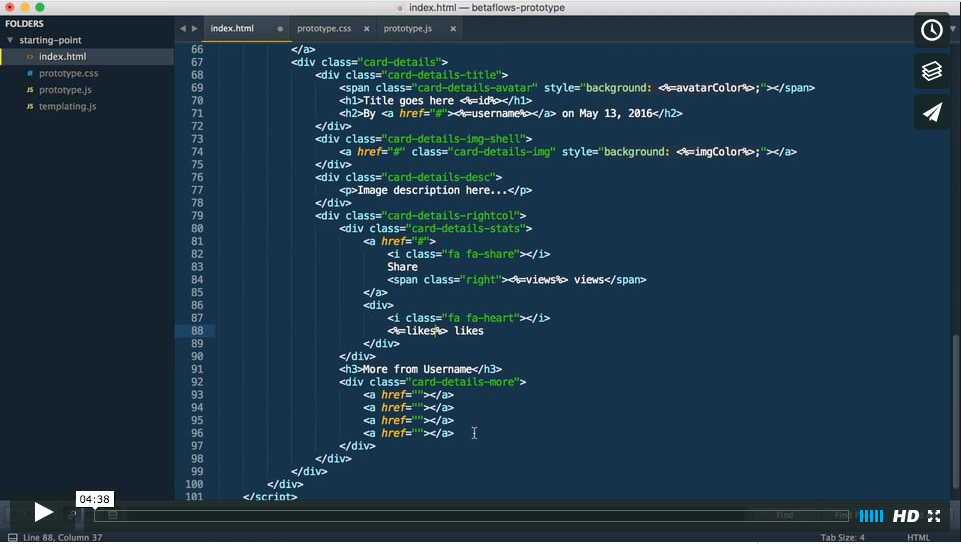Viewport: 961px width, 544px height.
Task: Click the green zoom window button
Action: pos(40,7)
